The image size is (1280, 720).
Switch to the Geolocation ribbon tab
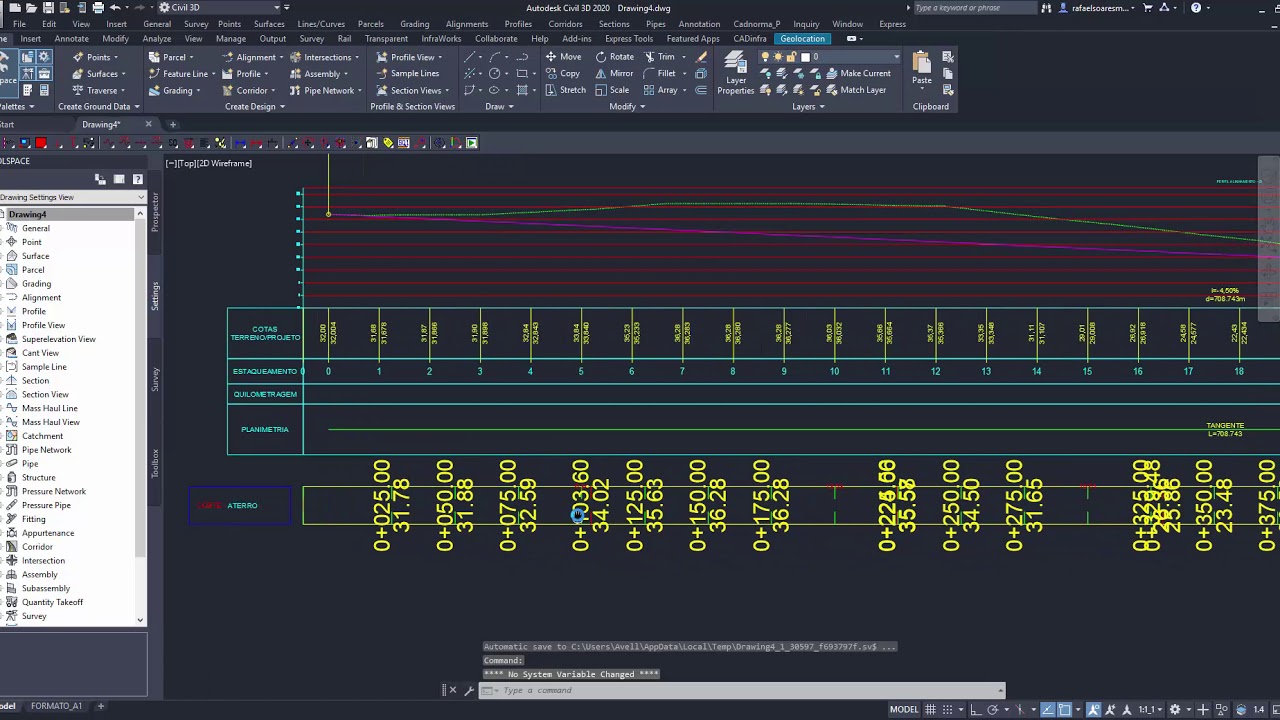point(803,39)
